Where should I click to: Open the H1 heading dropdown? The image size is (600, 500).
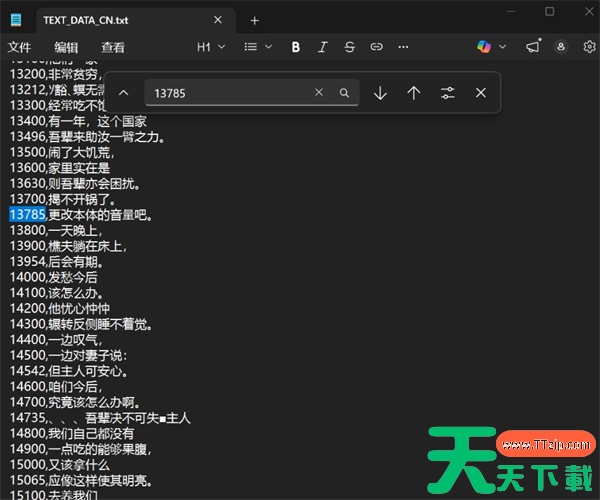(210, 47)
